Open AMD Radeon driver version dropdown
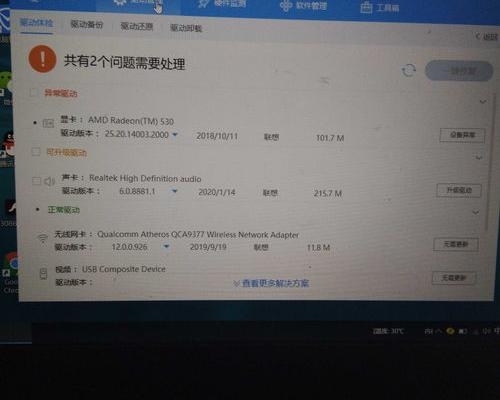 (x=175, y=135)
